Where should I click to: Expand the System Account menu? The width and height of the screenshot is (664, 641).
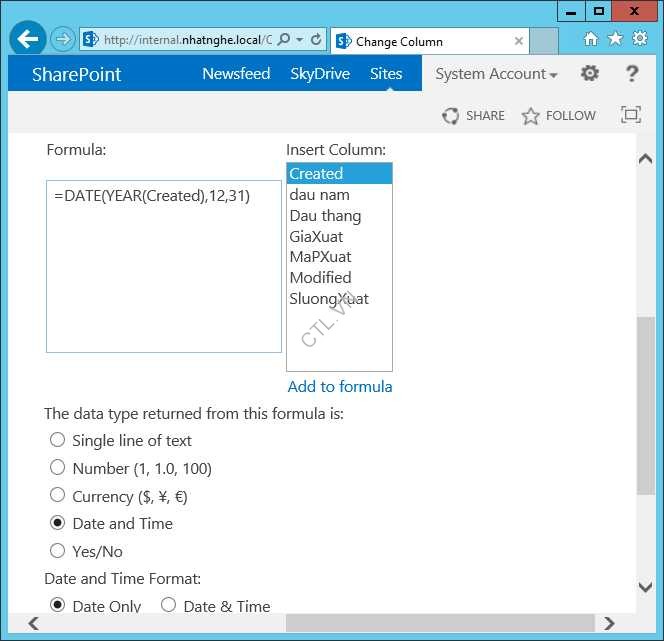[496, 74]
